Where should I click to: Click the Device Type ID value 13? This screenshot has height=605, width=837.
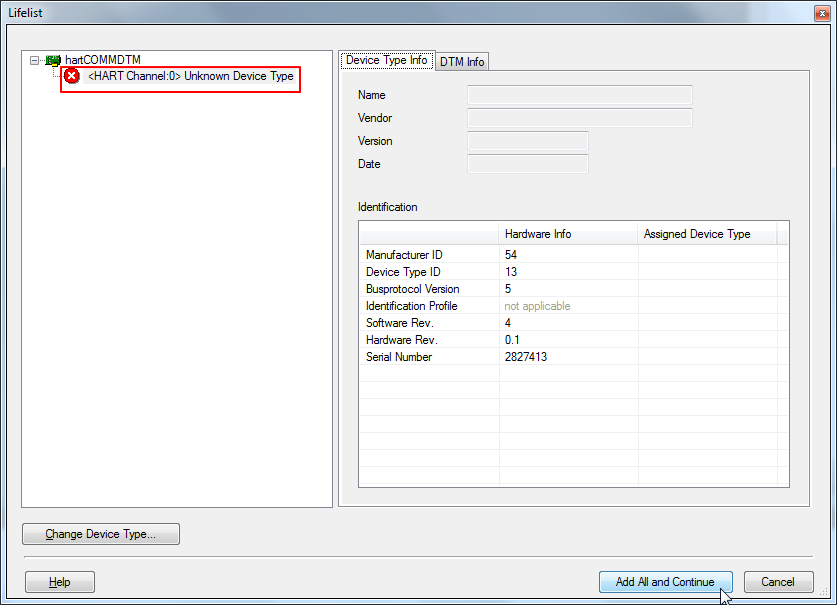[511, 272]
